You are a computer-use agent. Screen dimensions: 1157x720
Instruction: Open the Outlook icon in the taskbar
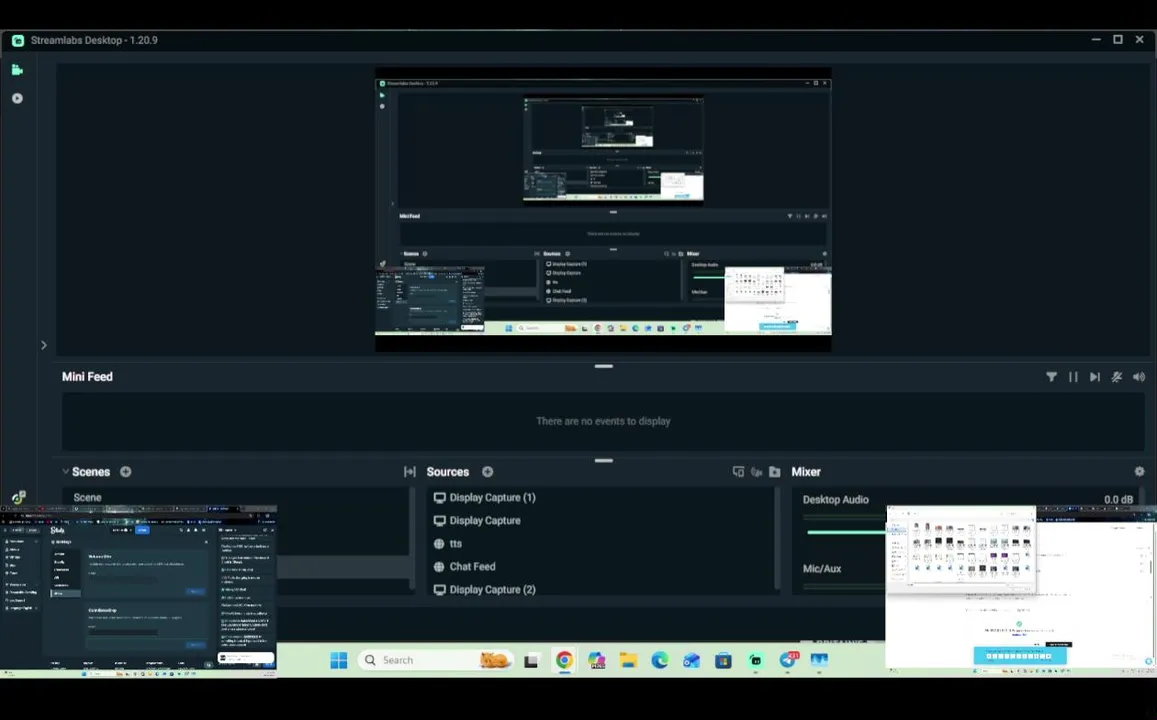tap(691, 660)
